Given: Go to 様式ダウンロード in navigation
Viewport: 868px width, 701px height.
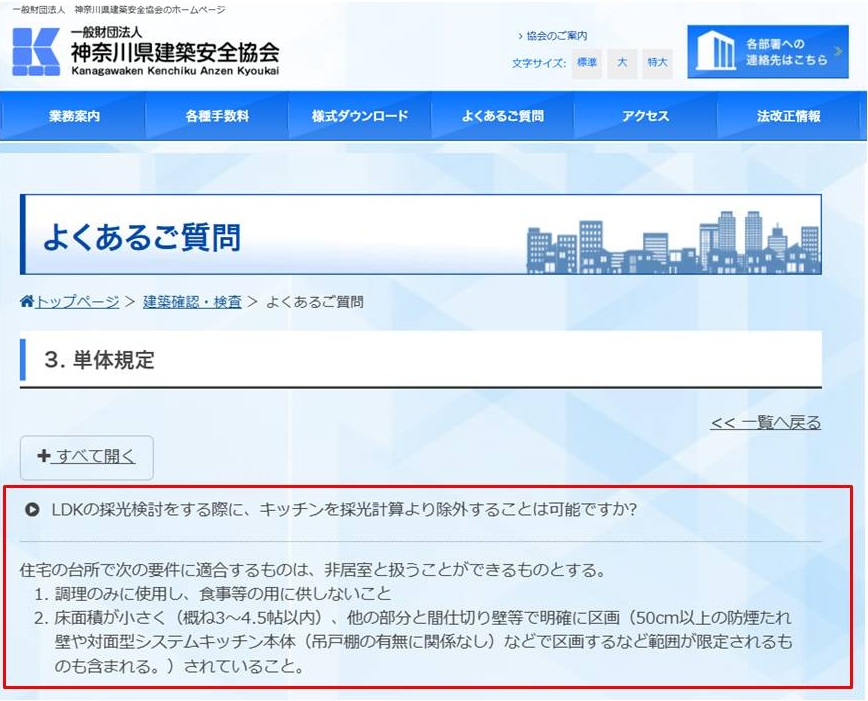Looking at the screenshot, I should tap(360, 117).
